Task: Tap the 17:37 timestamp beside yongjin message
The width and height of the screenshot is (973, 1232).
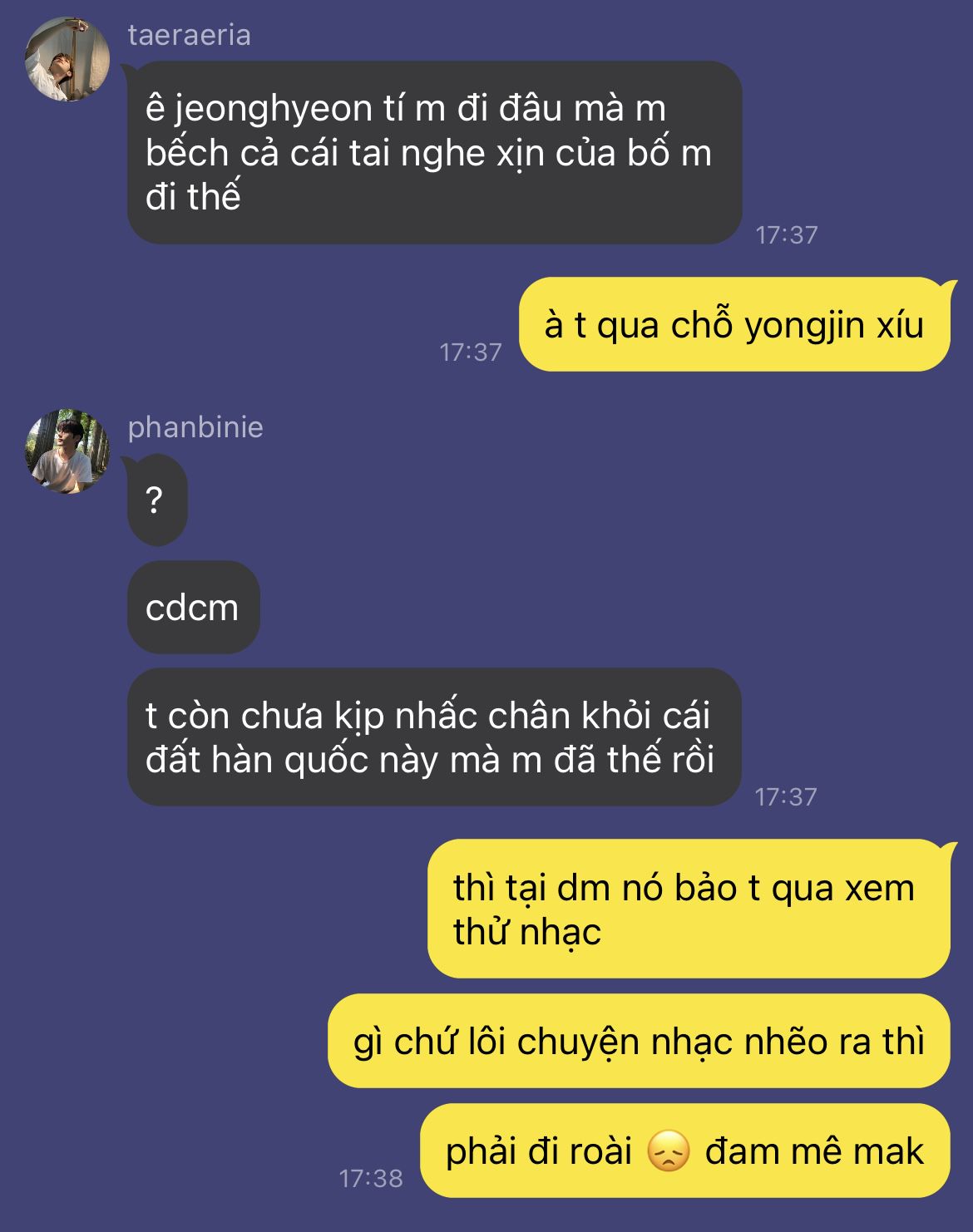Action: pos(471,352)
